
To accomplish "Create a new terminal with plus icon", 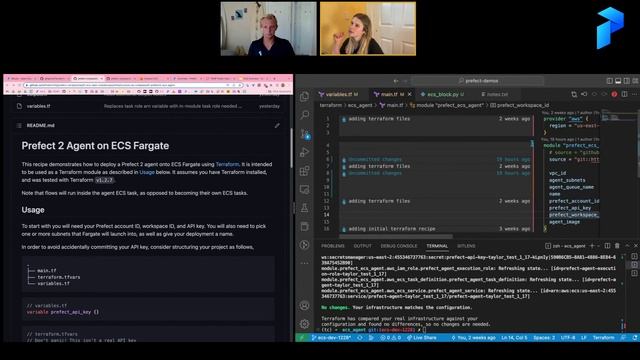I will 592,246.
